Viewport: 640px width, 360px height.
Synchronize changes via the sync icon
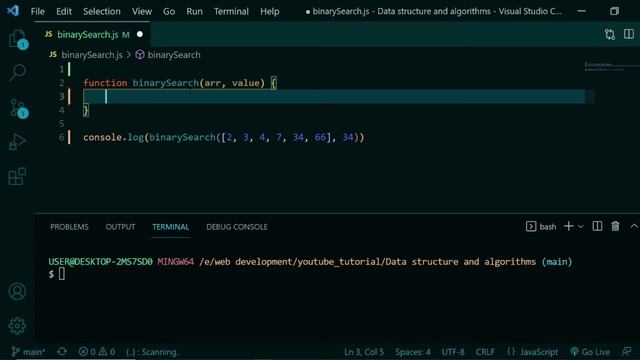coord(62,351)
